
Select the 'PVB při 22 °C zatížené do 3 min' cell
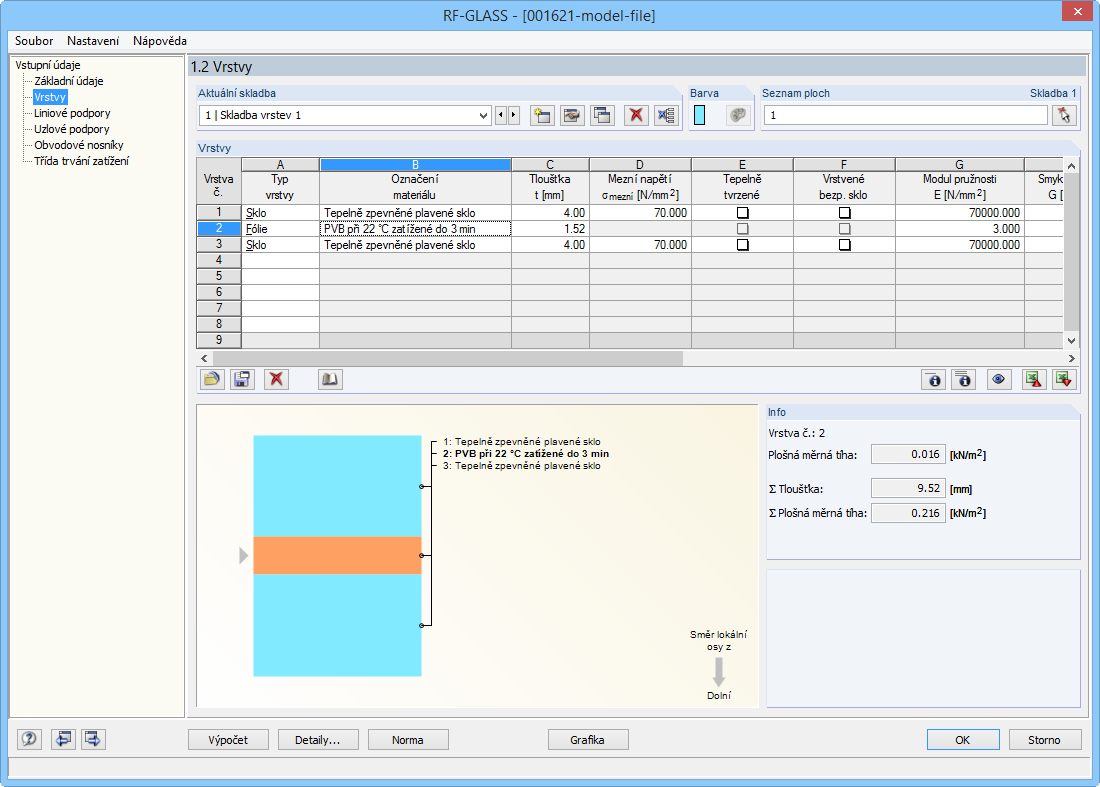click(415, 229)
